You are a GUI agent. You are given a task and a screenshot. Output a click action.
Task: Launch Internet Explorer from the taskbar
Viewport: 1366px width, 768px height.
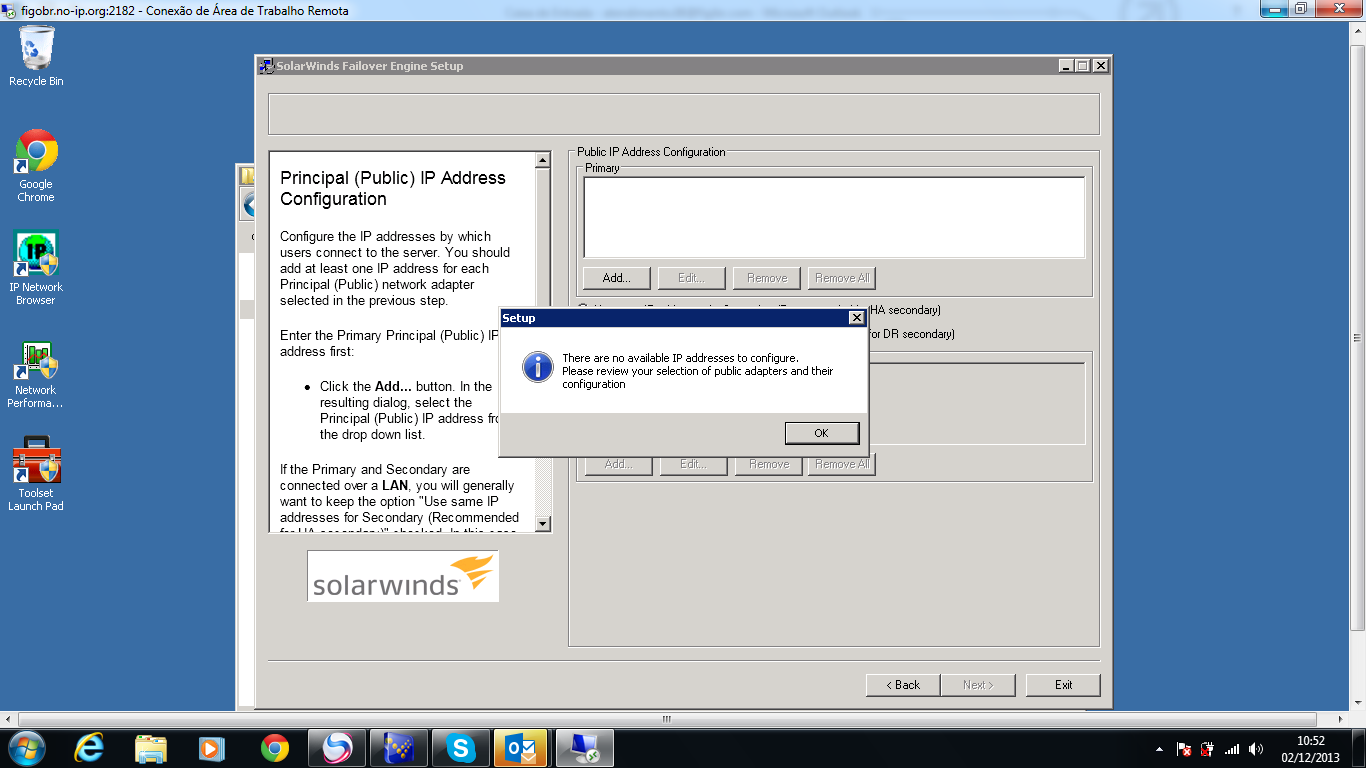tap(90, 748)
